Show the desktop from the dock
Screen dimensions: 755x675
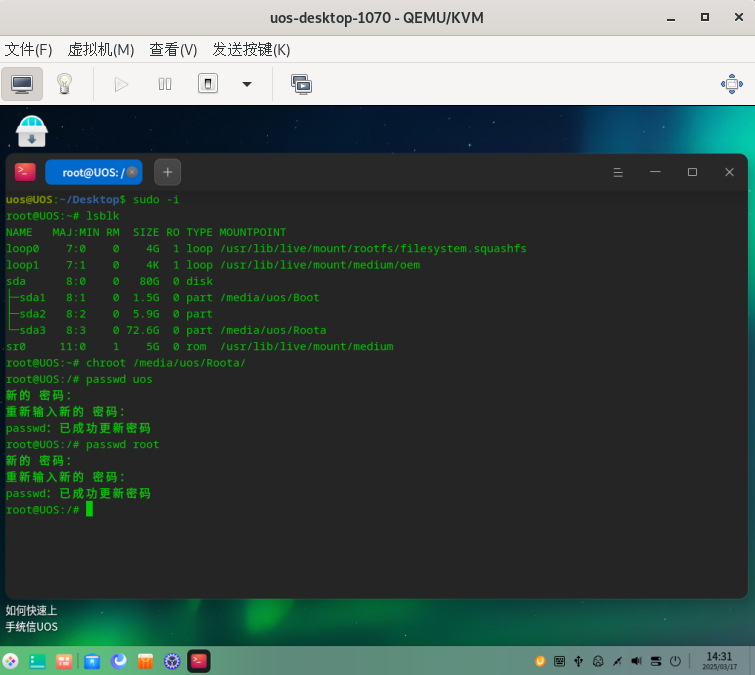pyautogui.click(x=37, y=662)
